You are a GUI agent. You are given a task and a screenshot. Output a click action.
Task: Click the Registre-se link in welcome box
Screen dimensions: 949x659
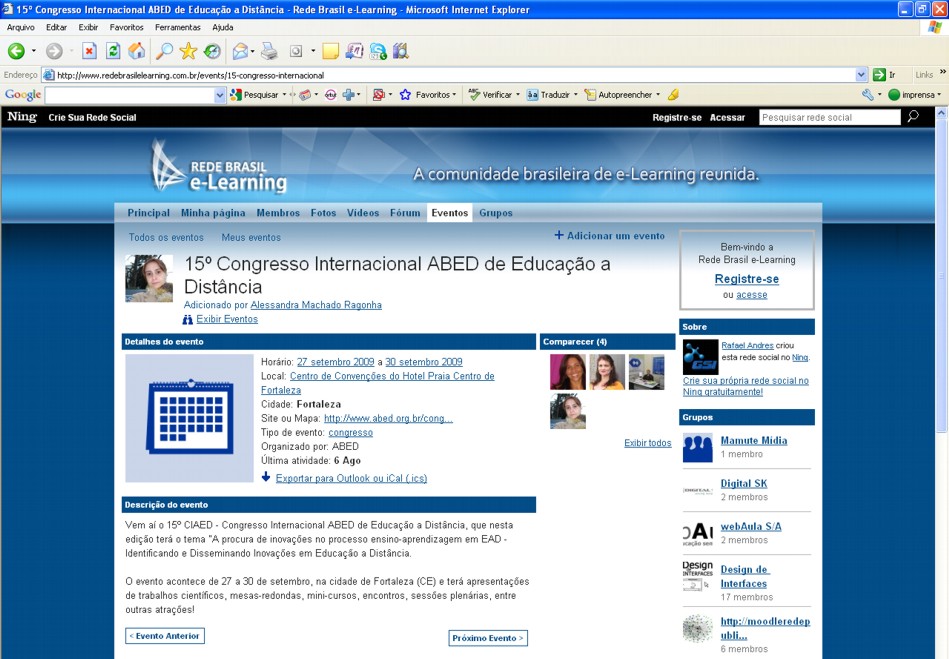pyautogui.click(x=746, y=279)
